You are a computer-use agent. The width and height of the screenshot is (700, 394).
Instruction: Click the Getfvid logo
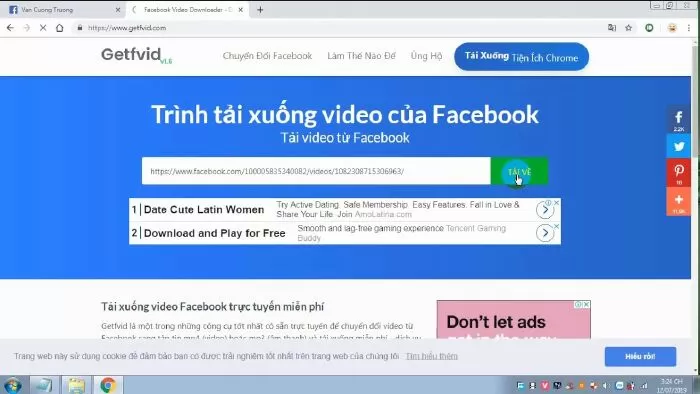pos(136,55)
